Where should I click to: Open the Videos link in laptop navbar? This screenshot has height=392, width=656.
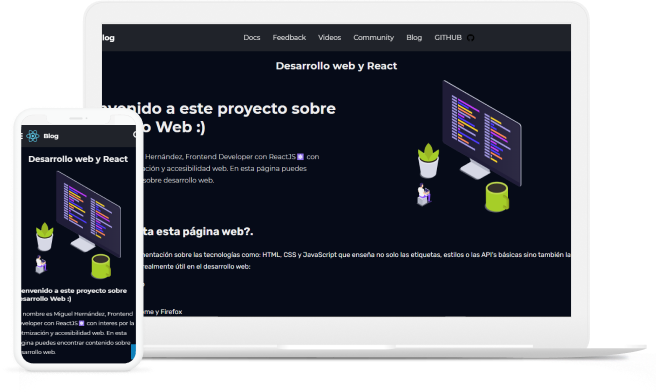pos(329,38)
